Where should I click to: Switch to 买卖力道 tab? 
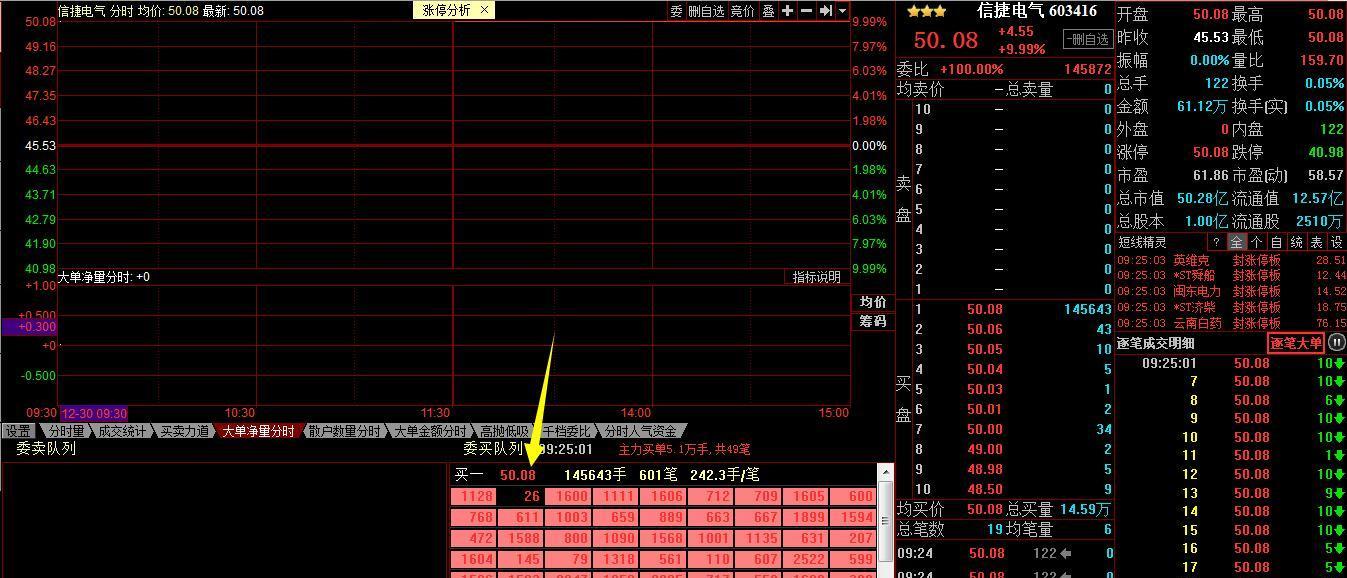point(185,431)
